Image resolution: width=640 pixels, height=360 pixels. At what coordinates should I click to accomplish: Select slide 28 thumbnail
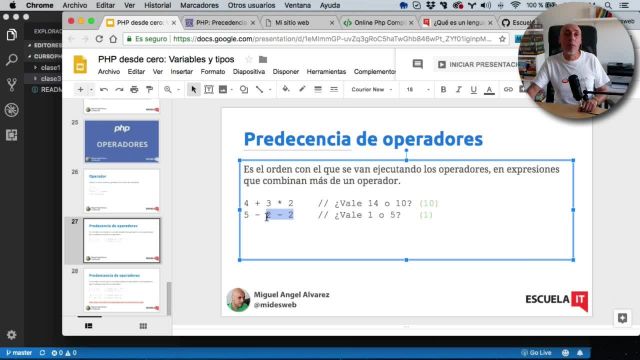[x=122, y=290]
